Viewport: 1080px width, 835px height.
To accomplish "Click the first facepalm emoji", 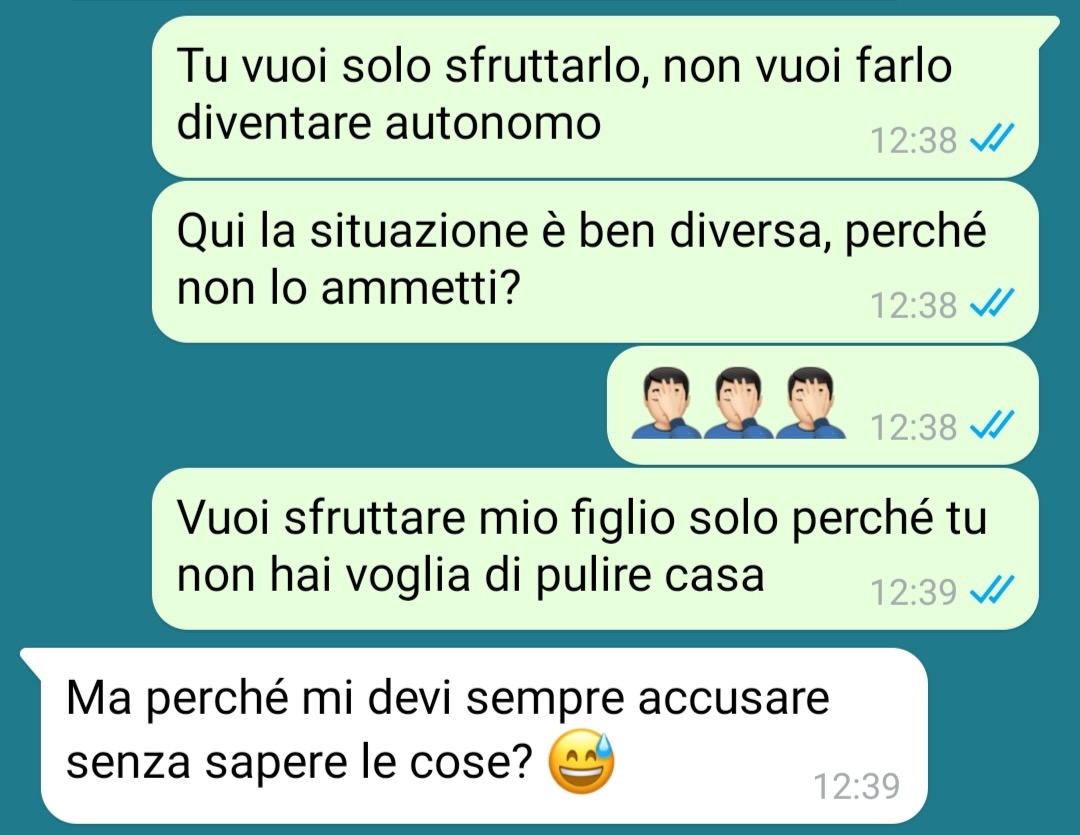I will (x=667, y=403).
